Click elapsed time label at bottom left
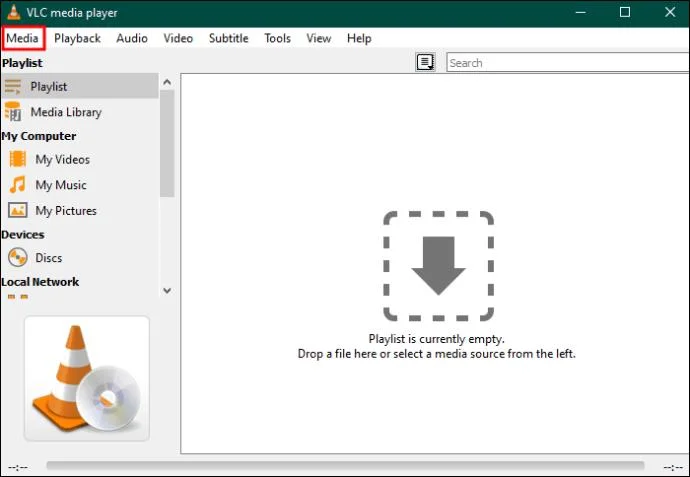The width and height of the screenshot is (690, 477). (x=18, y=466)
